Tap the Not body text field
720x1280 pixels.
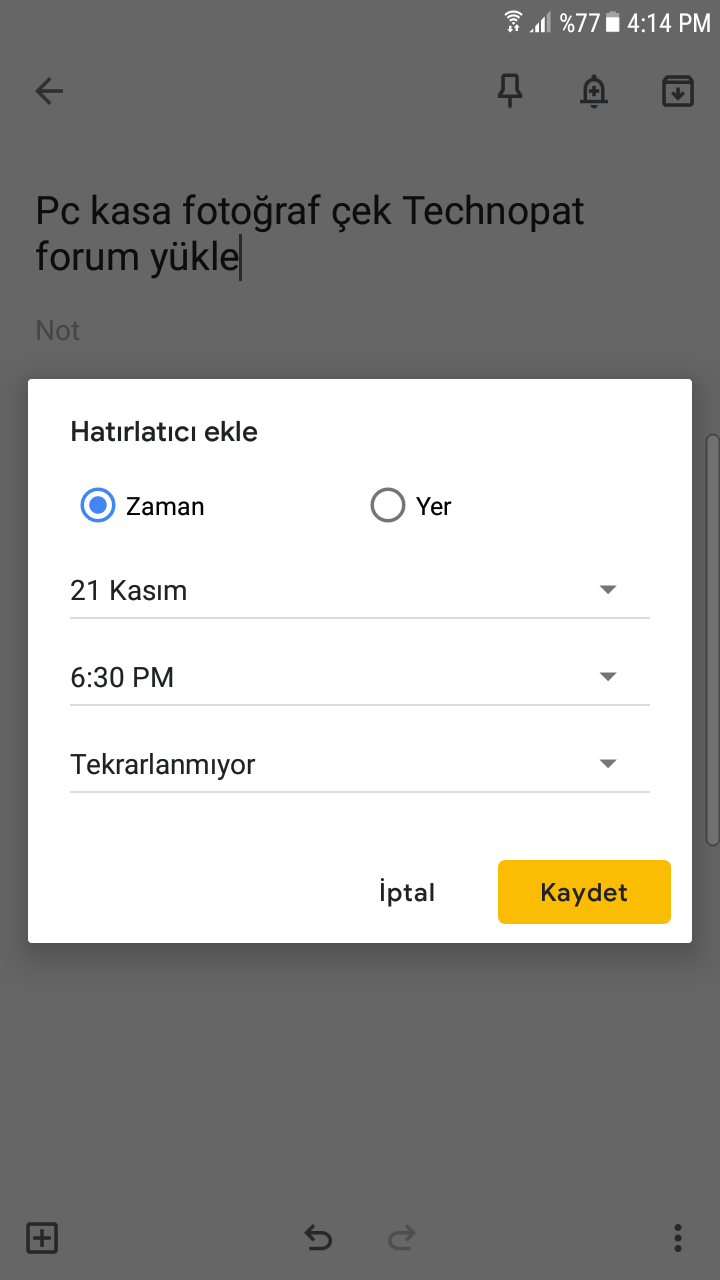pos(58,331)
